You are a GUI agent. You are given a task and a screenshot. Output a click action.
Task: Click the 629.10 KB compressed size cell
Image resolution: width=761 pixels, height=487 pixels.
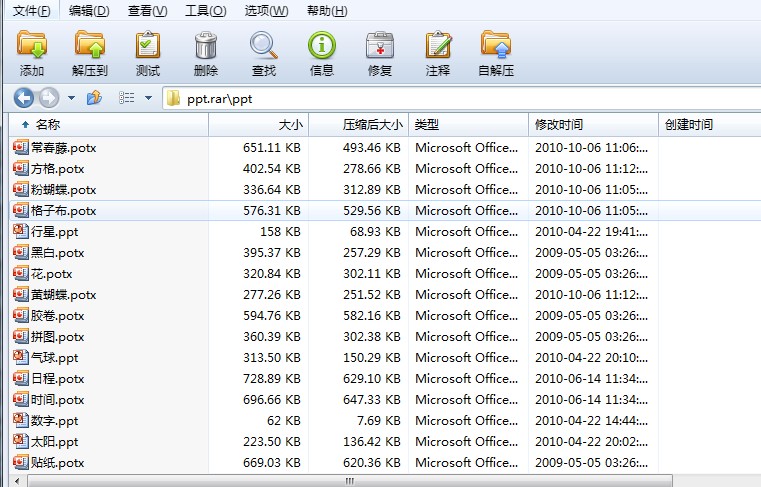372,378
